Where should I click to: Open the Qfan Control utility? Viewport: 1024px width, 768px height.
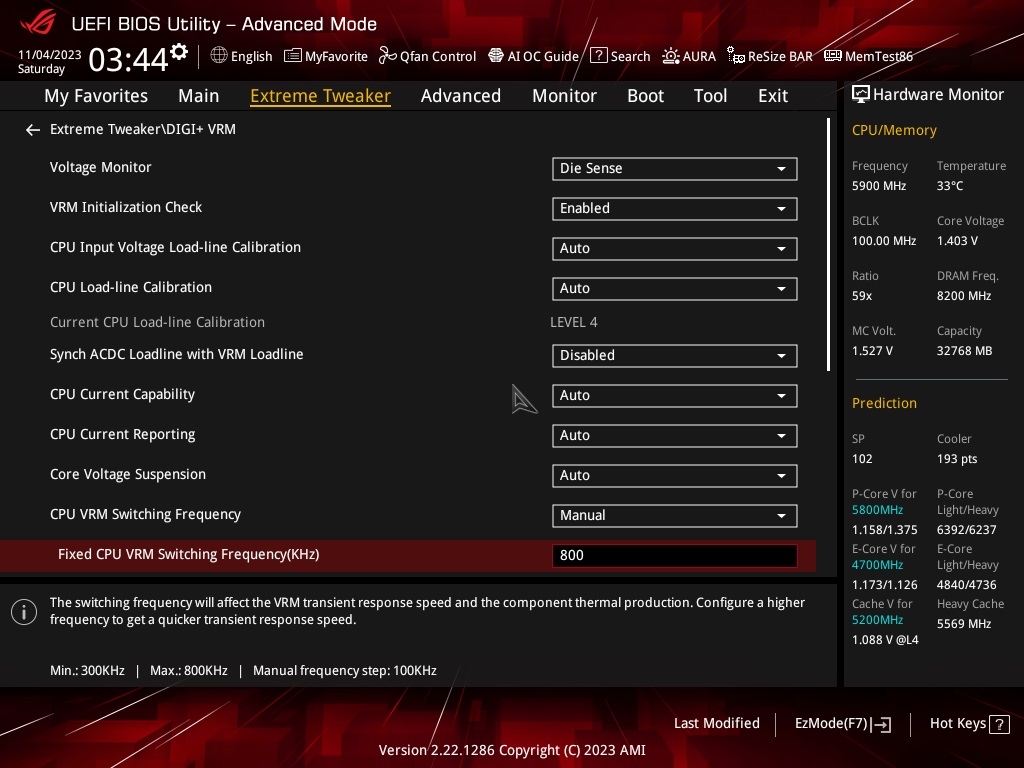tap(427, 56)
